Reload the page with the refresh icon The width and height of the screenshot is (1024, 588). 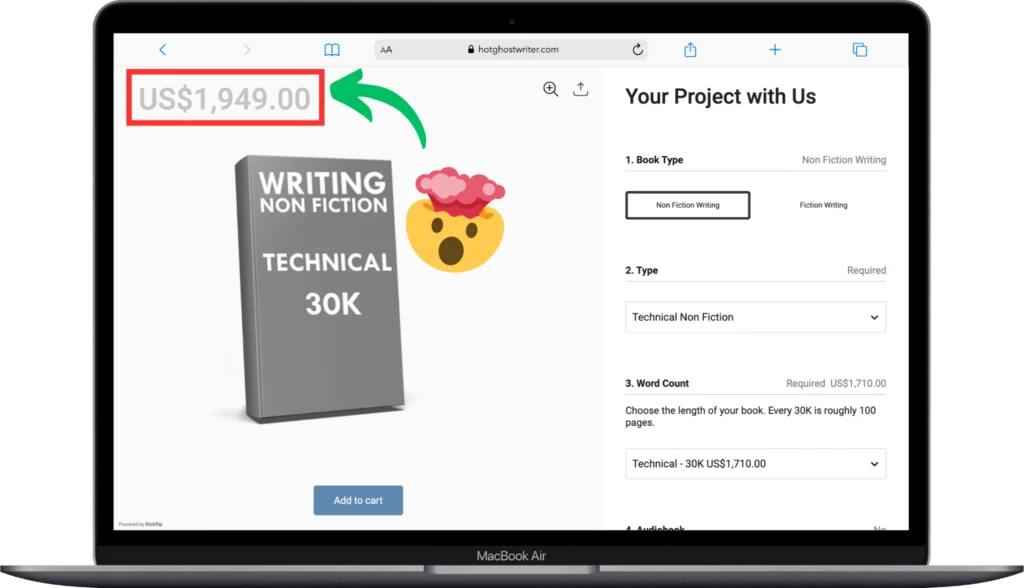[637, 50]
